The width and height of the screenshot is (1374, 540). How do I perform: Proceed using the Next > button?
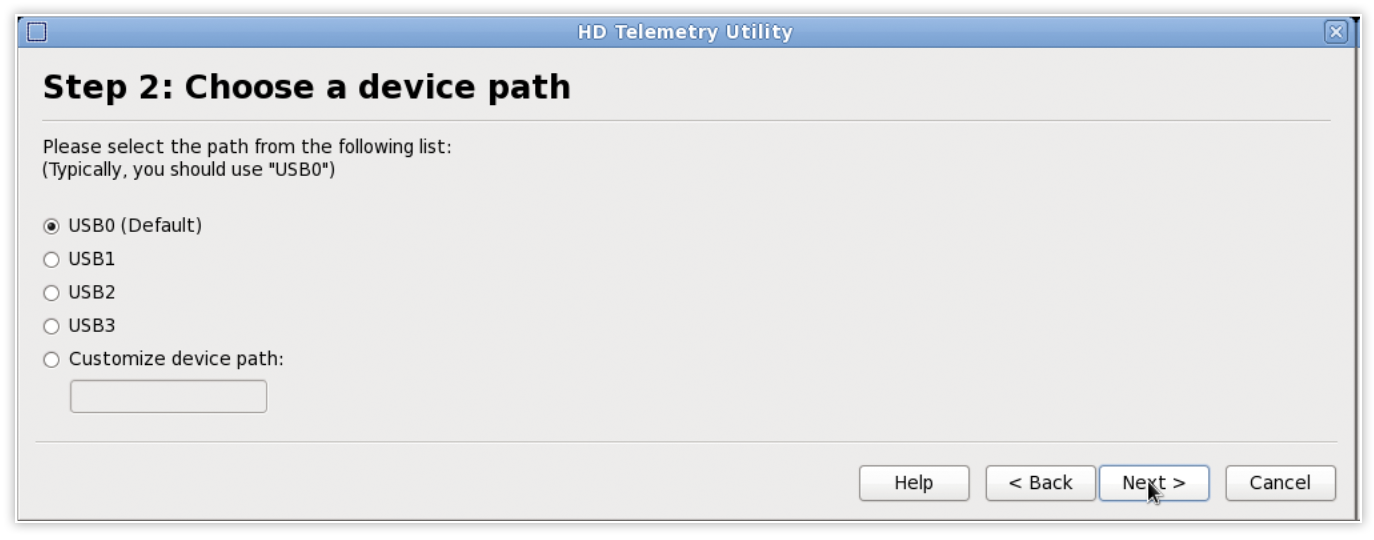[x=1154, y=483]
